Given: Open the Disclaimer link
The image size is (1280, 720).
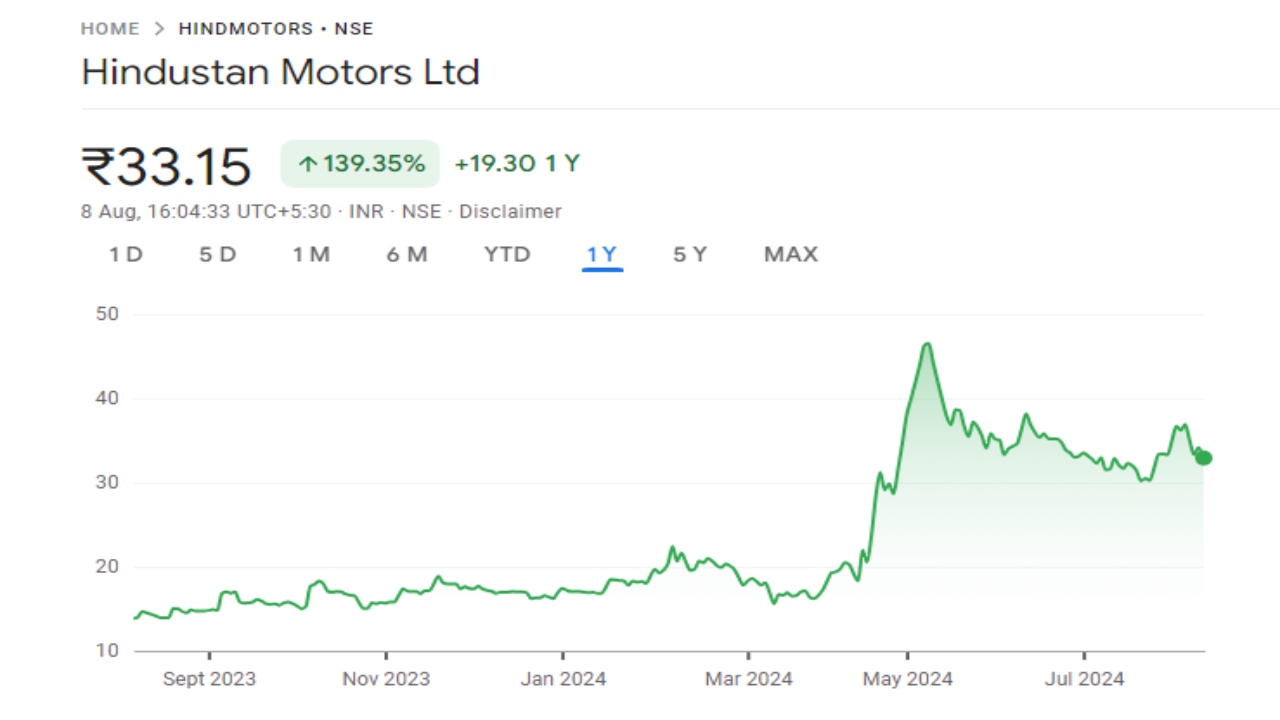Looking at the screenshot, I should tap(510, 212).
